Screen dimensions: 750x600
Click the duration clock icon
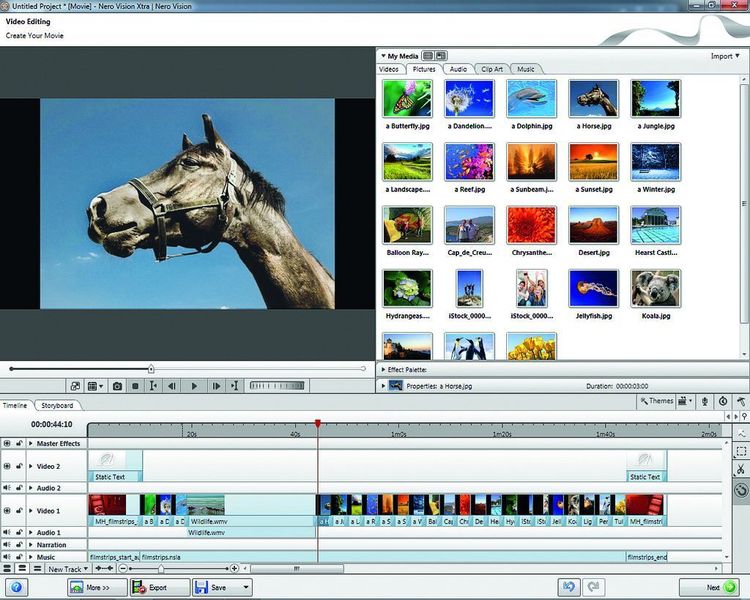click(723, 401)
